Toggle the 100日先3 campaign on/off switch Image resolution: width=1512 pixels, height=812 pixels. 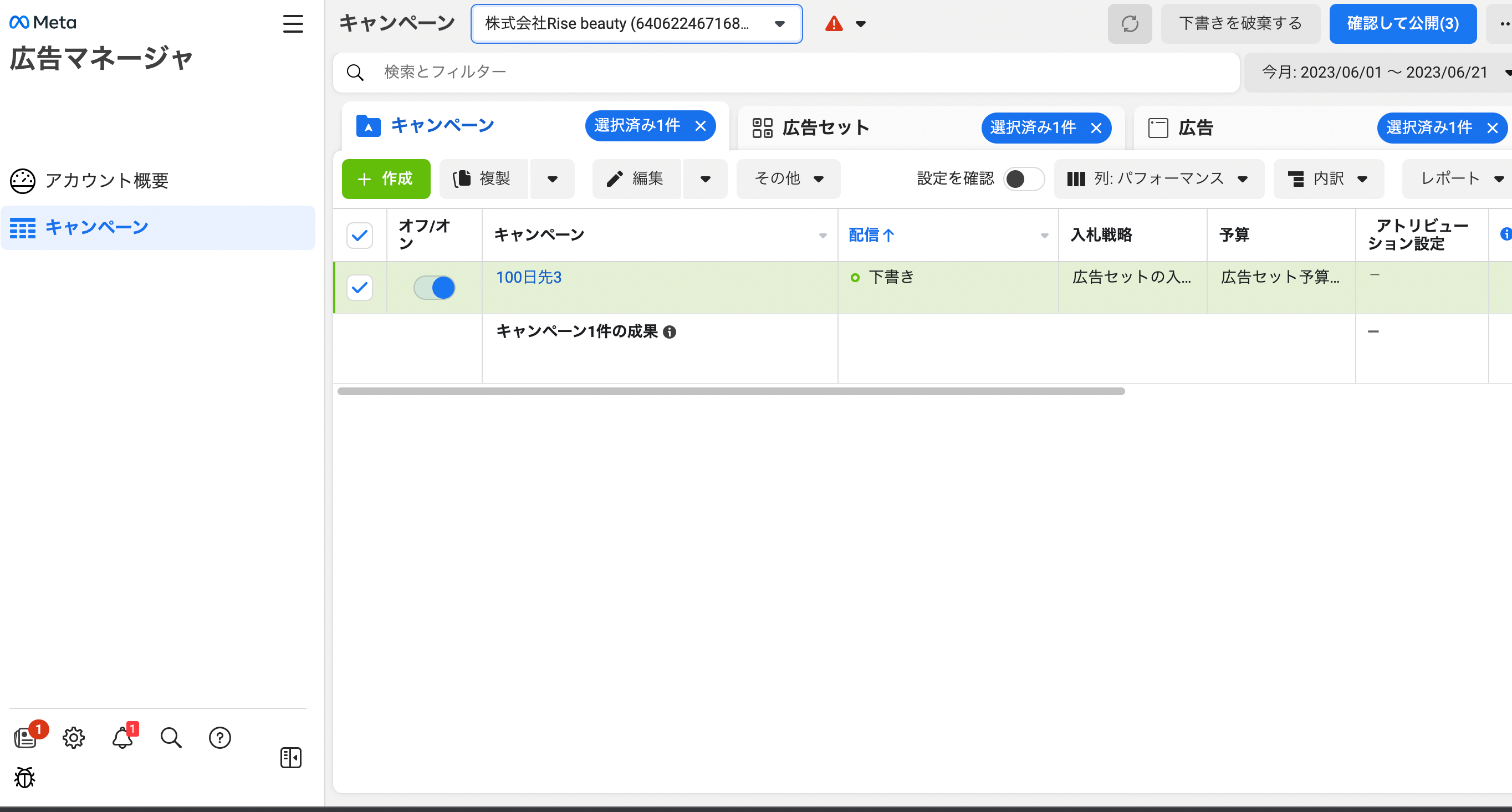point(435,288)
